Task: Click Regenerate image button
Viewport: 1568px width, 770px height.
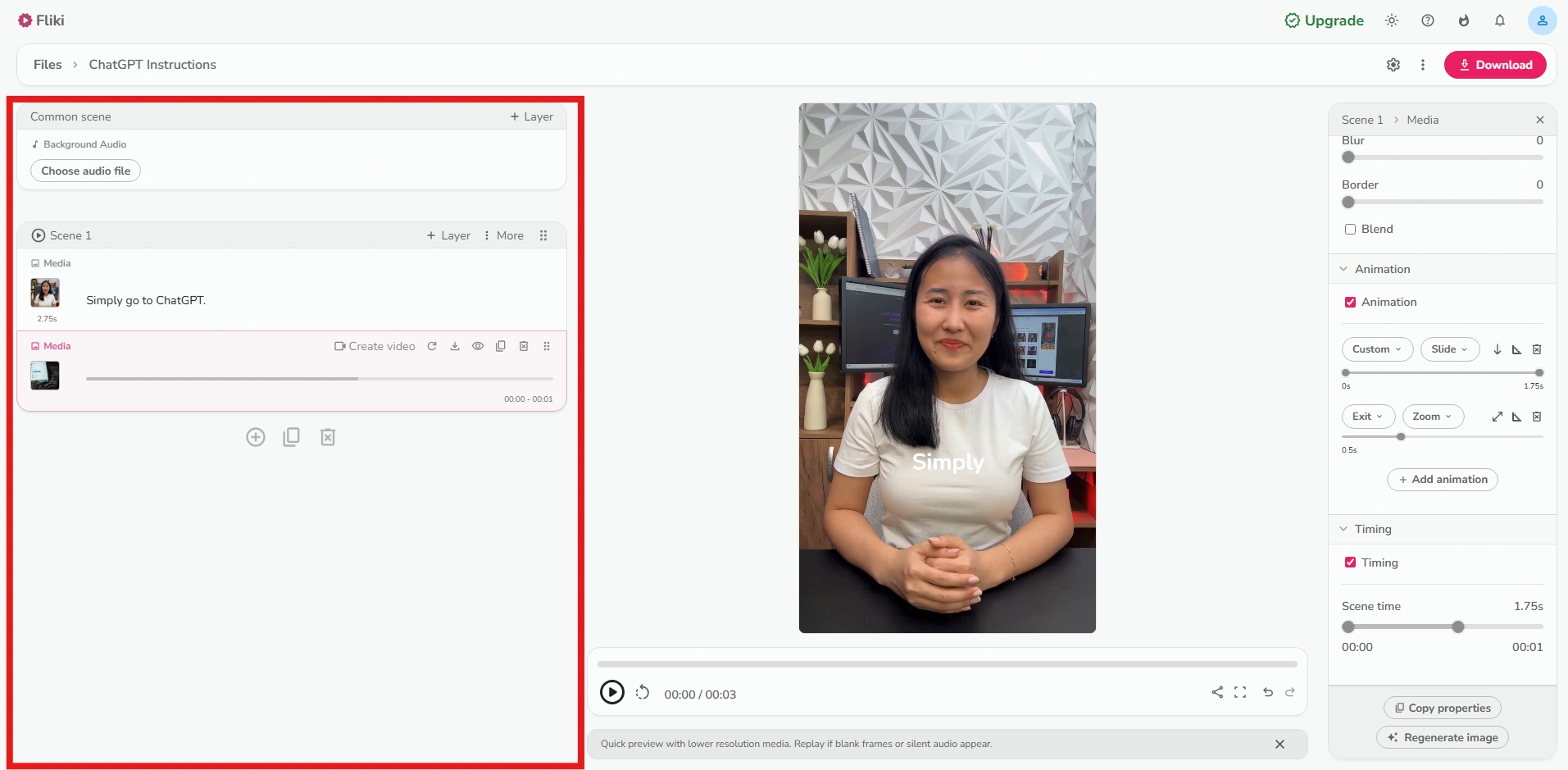Action: [1443, 737]
